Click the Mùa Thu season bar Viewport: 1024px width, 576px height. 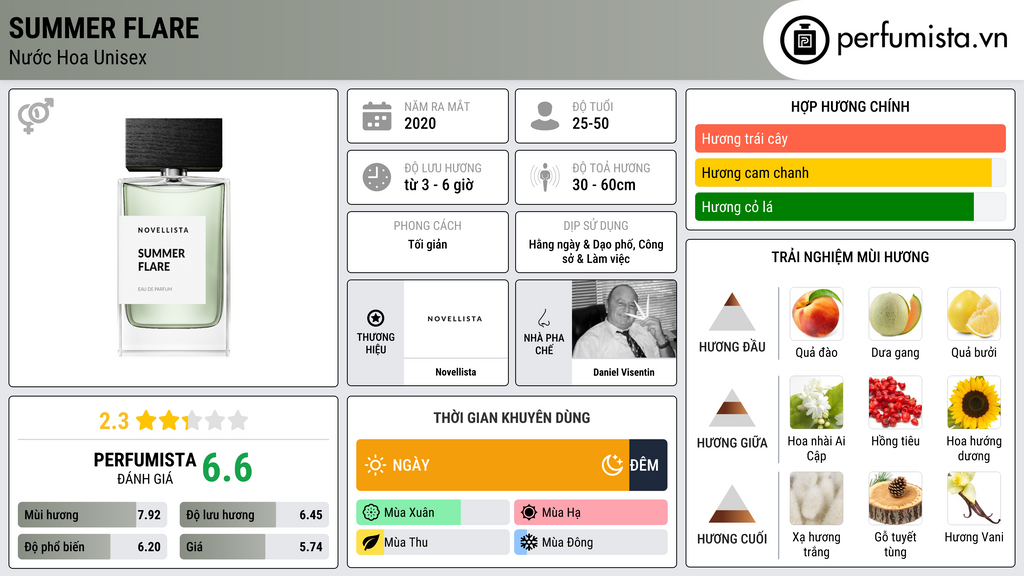coord(433,542)
